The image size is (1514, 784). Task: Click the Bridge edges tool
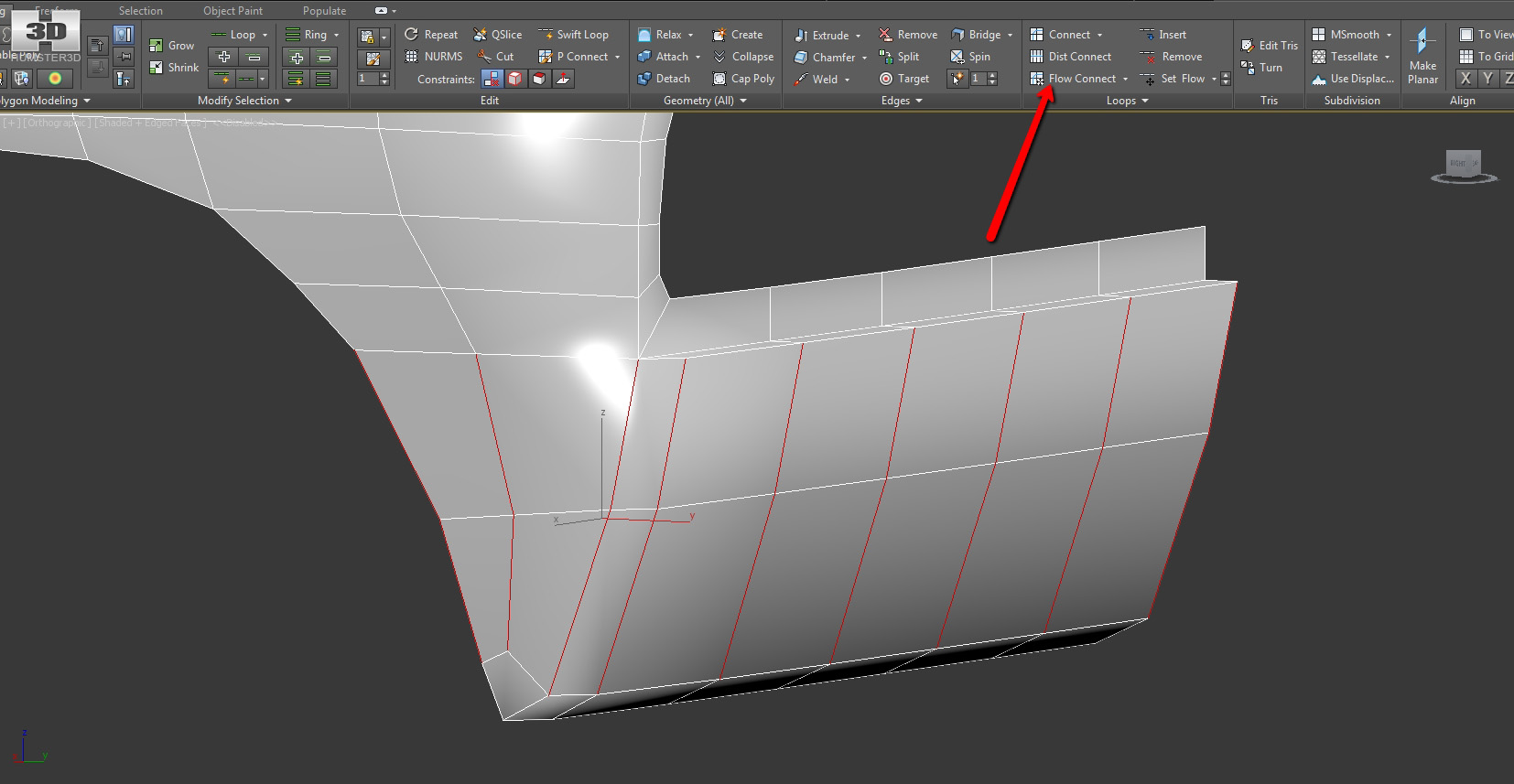click(976, 35)
